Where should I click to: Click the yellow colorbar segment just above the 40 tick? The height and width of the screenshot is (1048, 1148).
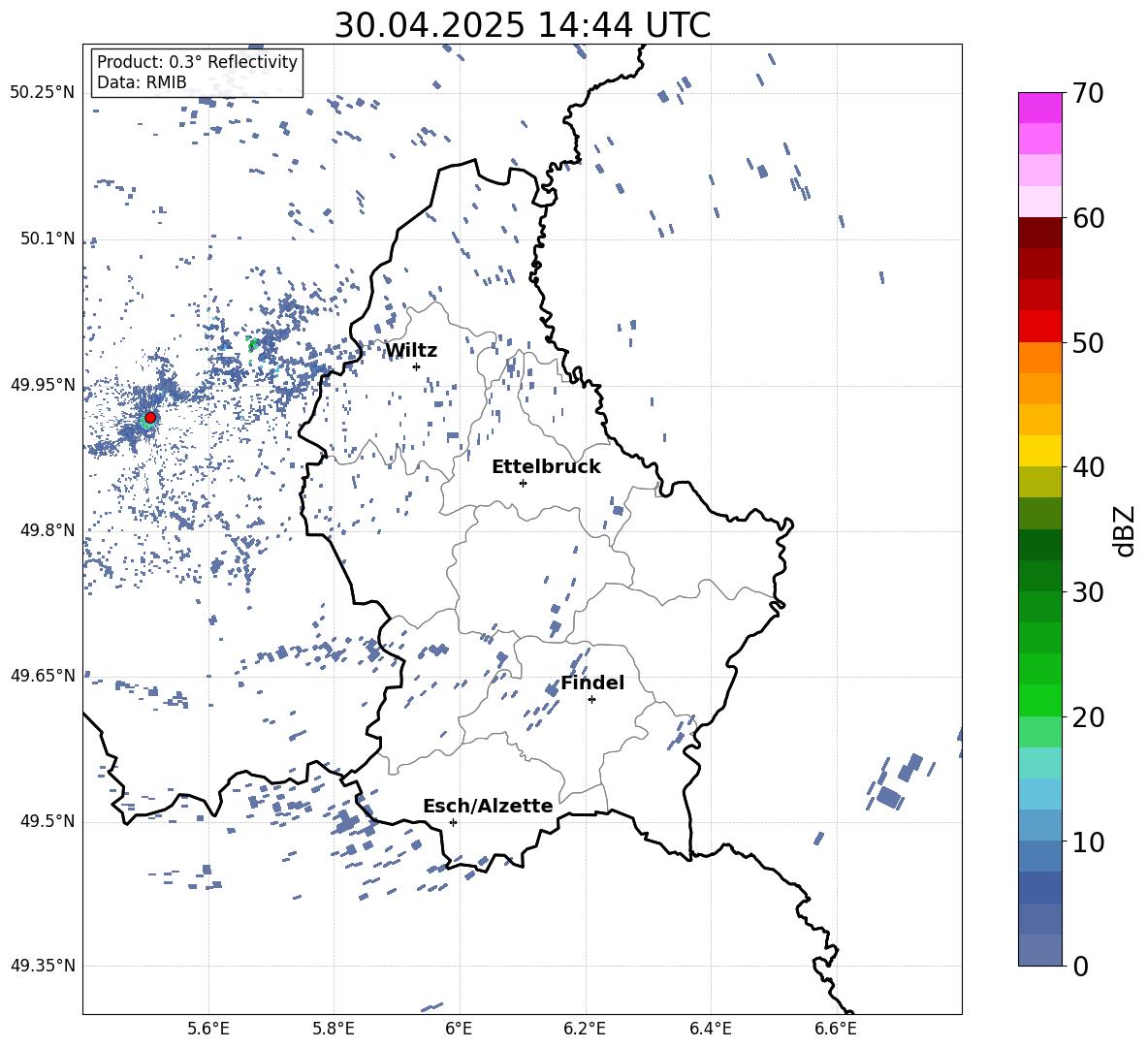[x=1039, y=451]
